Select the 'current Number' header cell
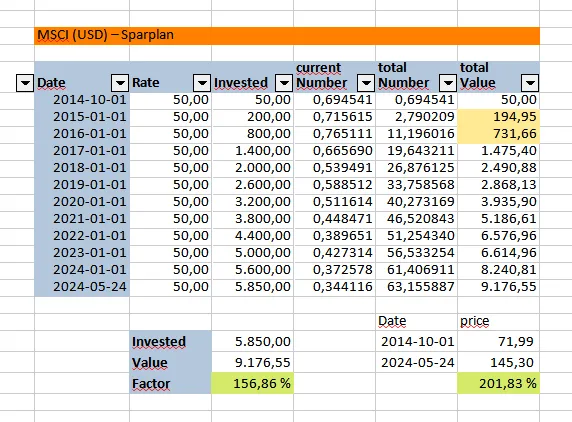572x422 pixels. tap(335, 77)
